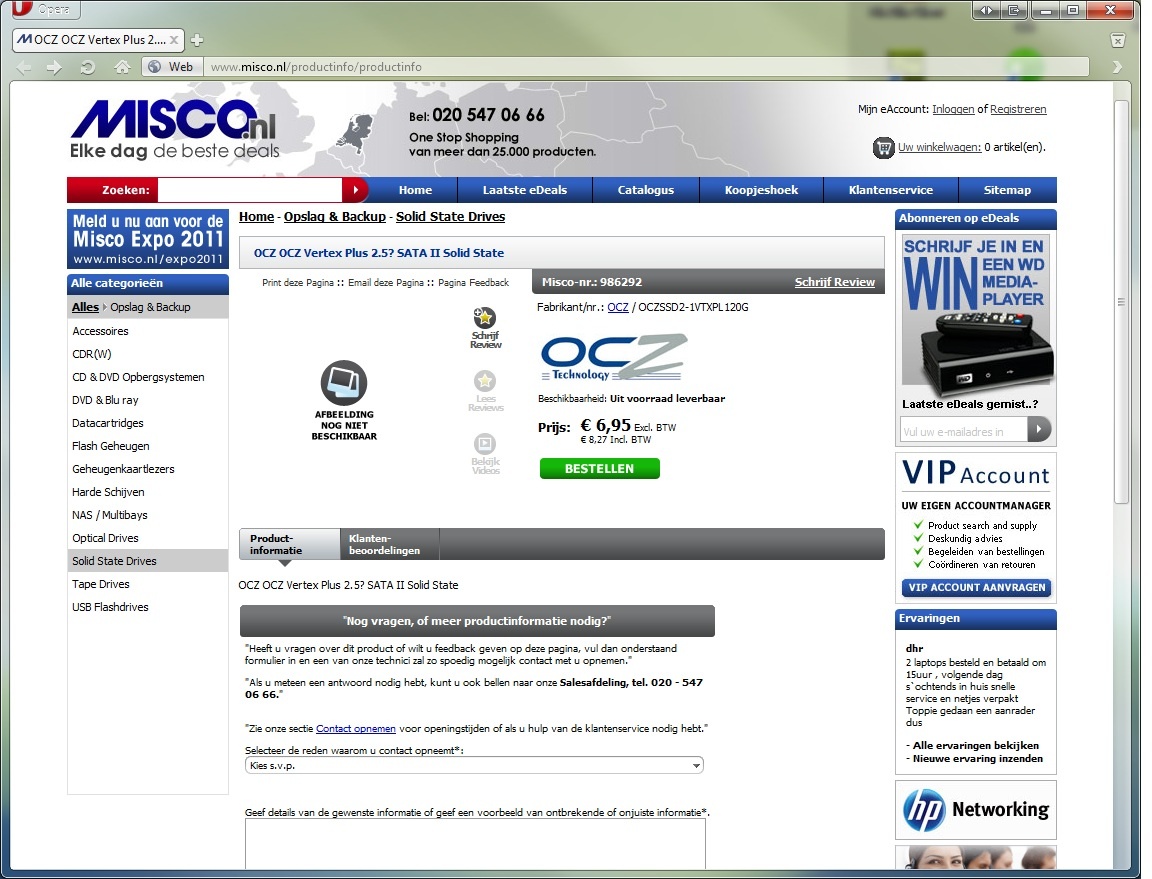
Task: Click the address bar URL
Action: tap(316, 67)
